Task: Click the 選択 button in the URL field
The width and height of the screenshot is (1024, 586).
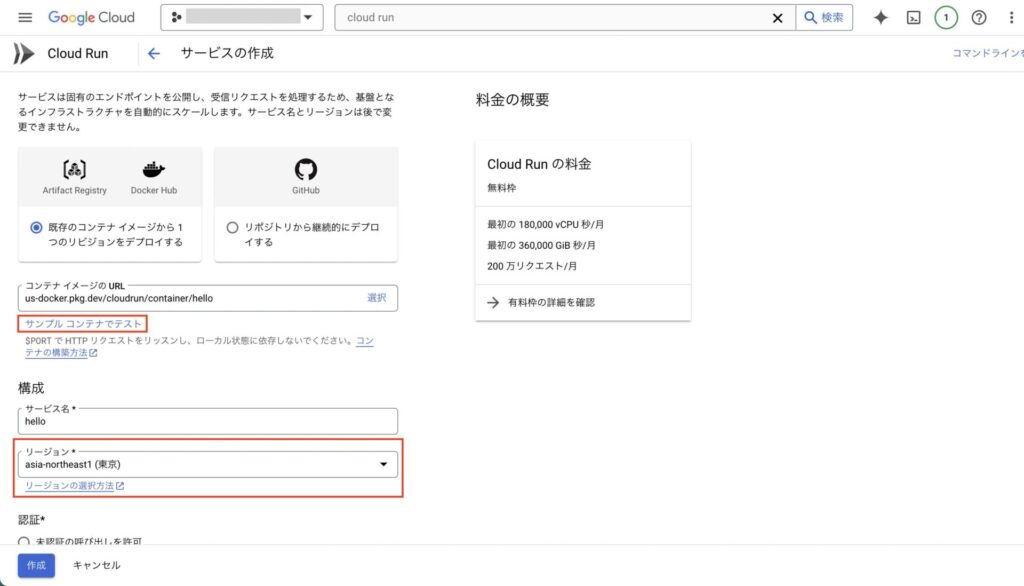Action: (377, 298)
